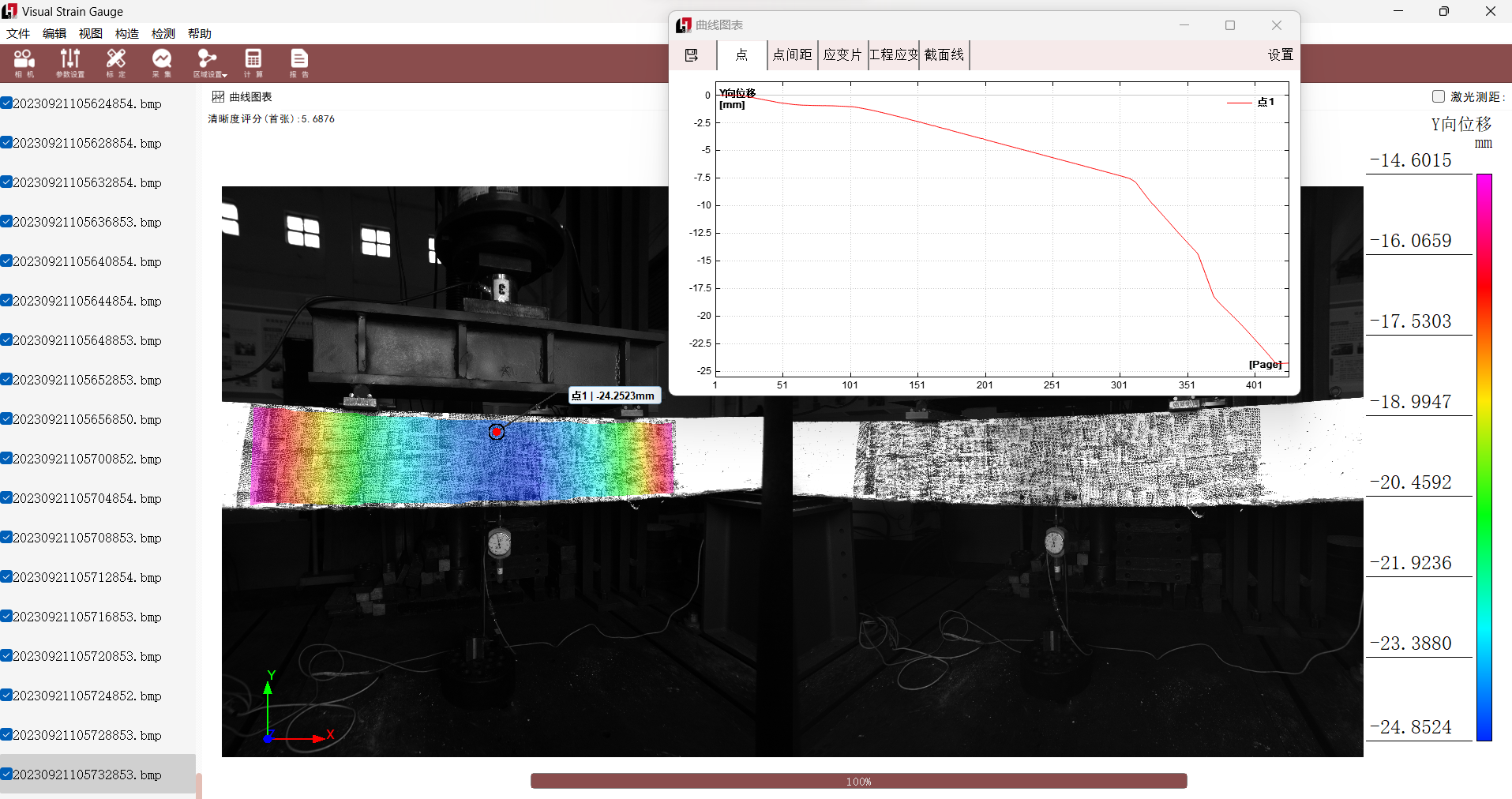This screenshot has width=1512, height=799.
Task: Switch to the 工程应变 tab
Action: tap(894, 54)
